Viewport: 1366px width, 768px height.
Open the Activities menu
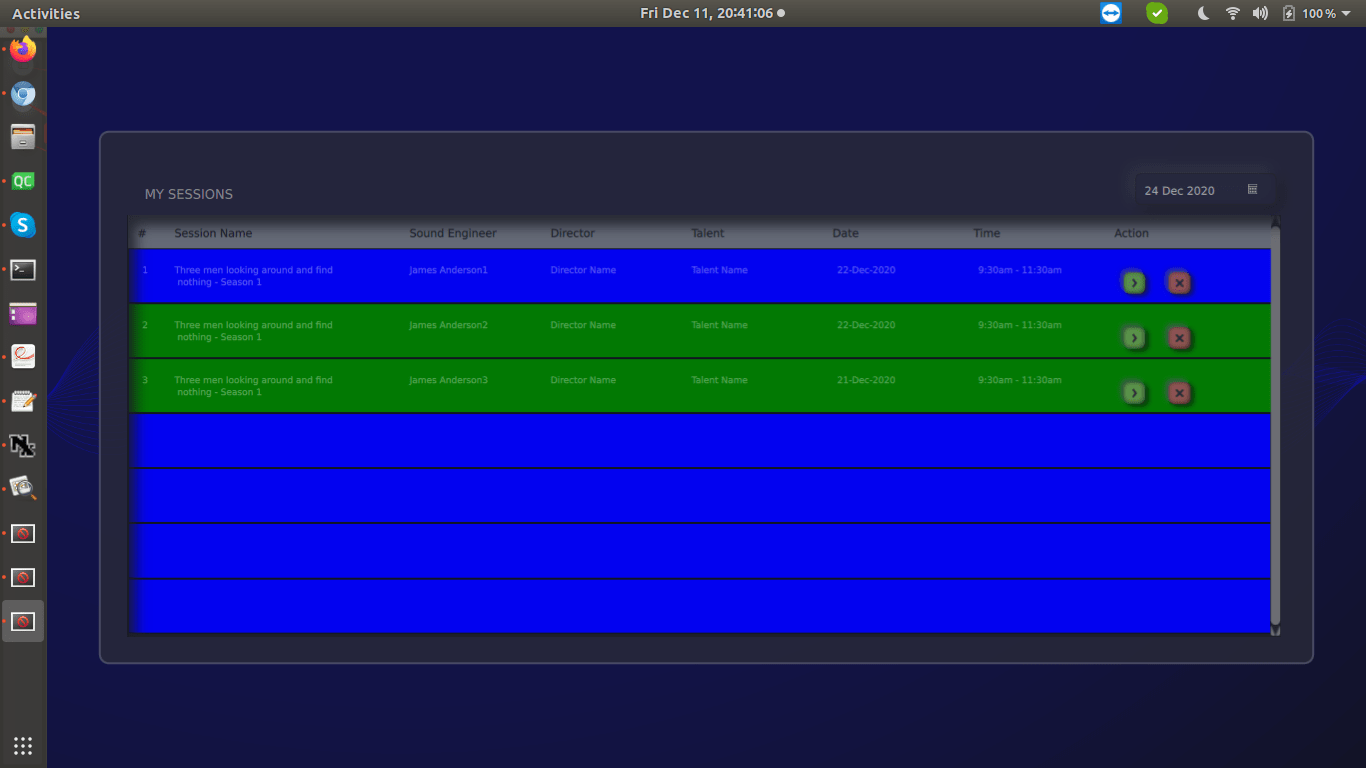45,13
